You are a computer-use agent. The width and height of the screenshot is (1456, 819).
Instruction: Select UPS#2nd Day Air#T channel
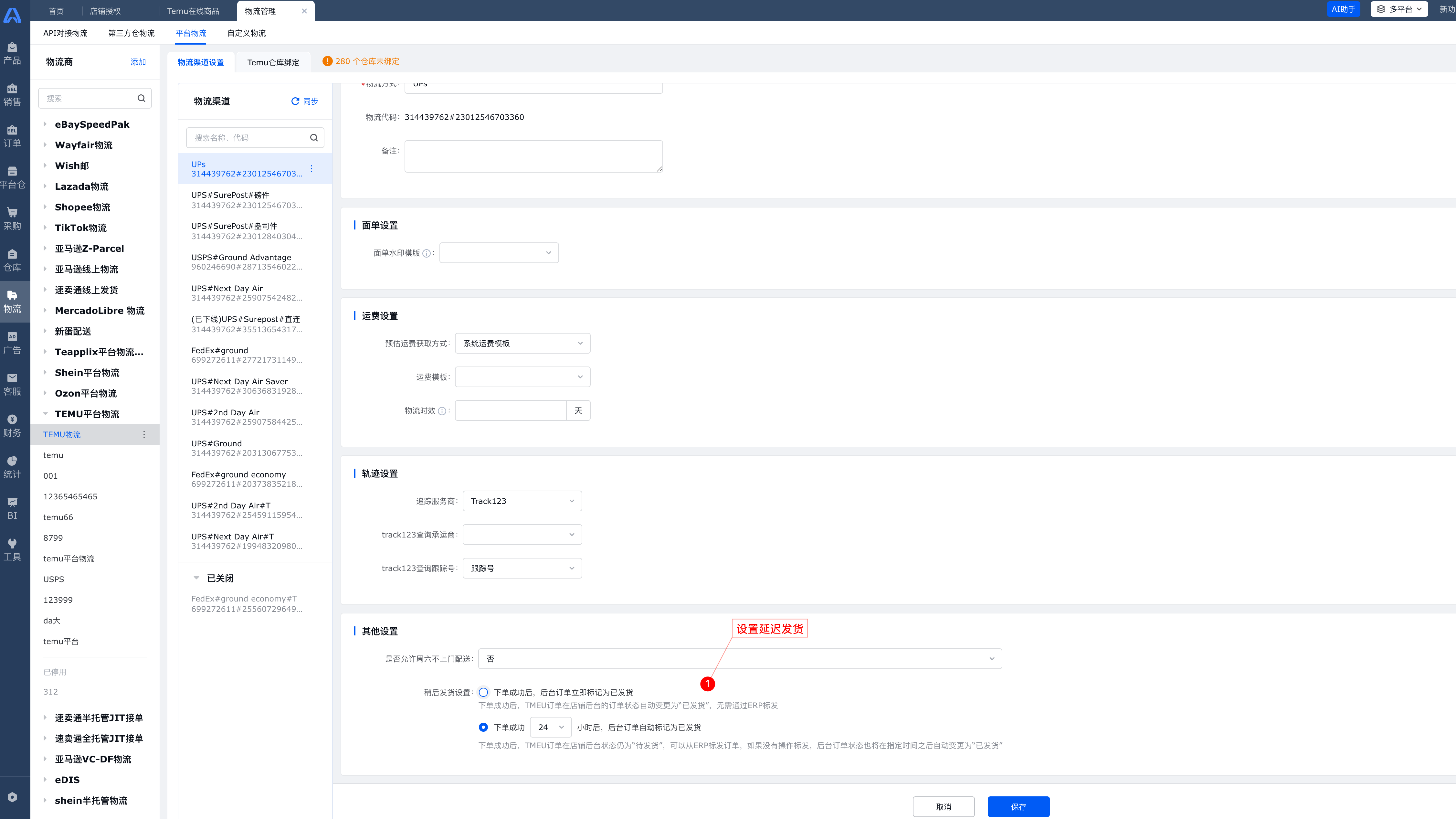click(255, 510)
